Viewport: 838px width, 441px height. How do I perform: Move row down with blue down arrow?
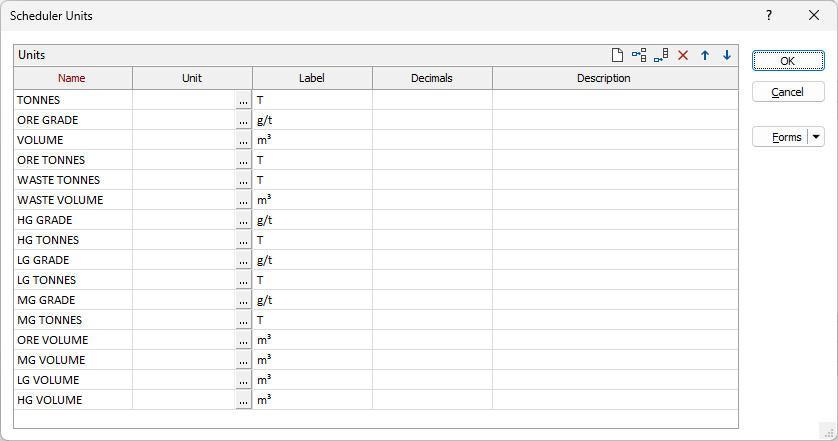tap(727, 55)
